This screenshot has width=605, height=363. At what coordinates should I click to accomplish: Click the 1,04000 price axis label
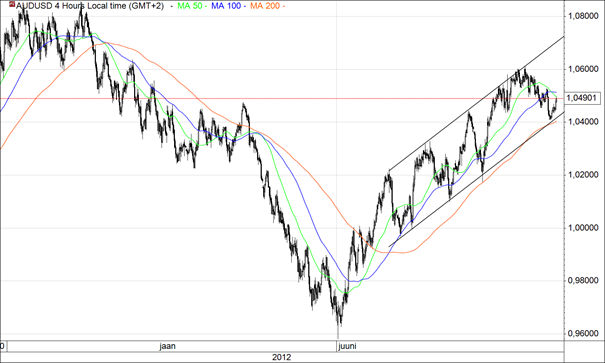[x=583, y=122]
